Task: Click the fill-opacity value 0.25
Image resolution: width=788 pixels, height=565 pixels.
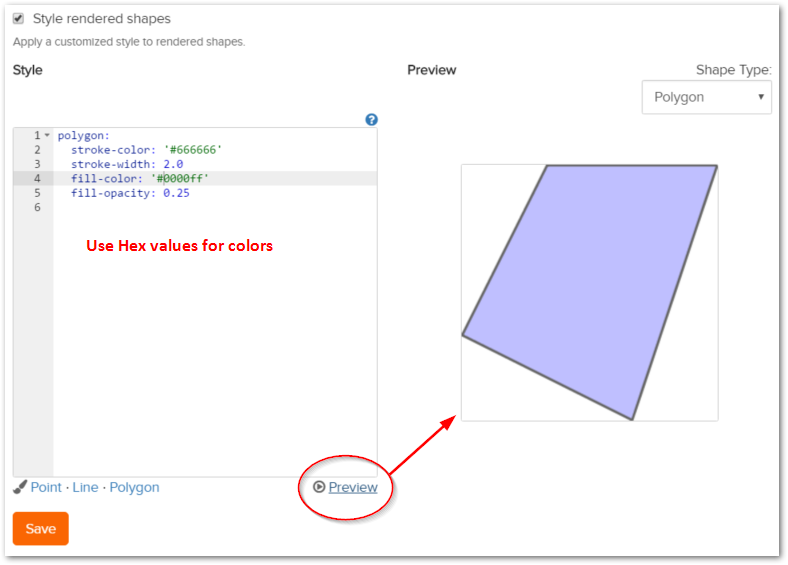Action: tap(176, 193)
